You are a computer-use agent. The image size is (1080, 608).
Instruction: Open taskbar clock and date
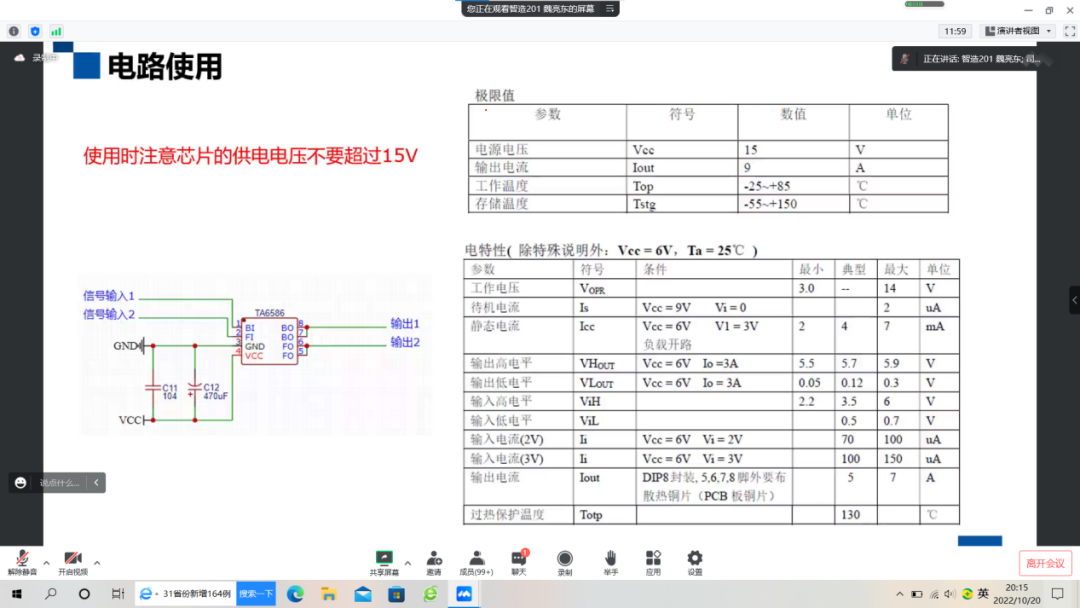coord(1017,594)
